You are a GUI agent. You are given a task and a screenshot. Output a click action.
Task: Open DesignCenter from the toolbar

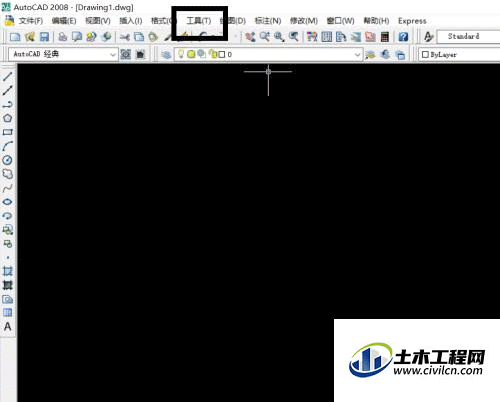(327, 37)
